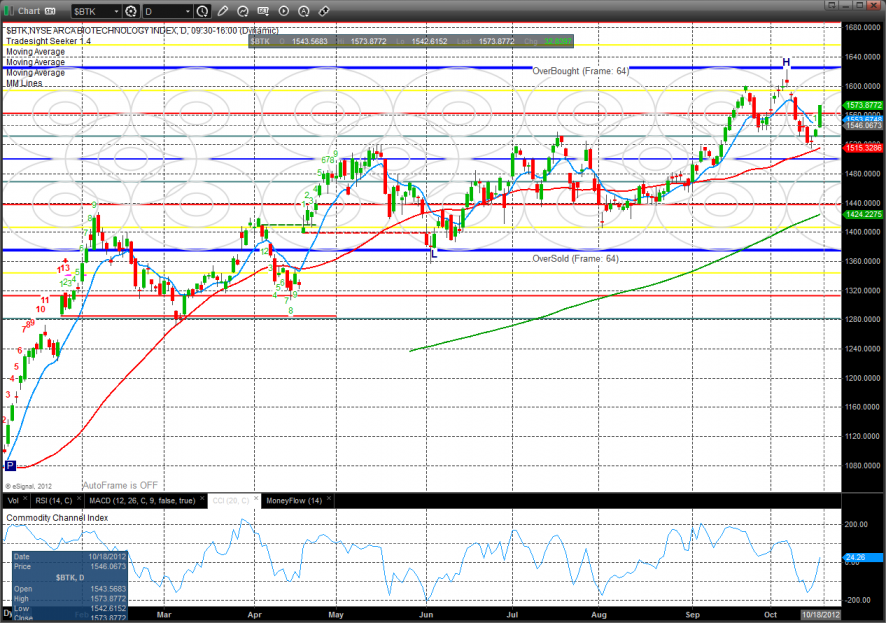Click the eraser-shaped icon at the toolbar end
The height and width of the screenshot is (623, 886).
tap(323, 11)
